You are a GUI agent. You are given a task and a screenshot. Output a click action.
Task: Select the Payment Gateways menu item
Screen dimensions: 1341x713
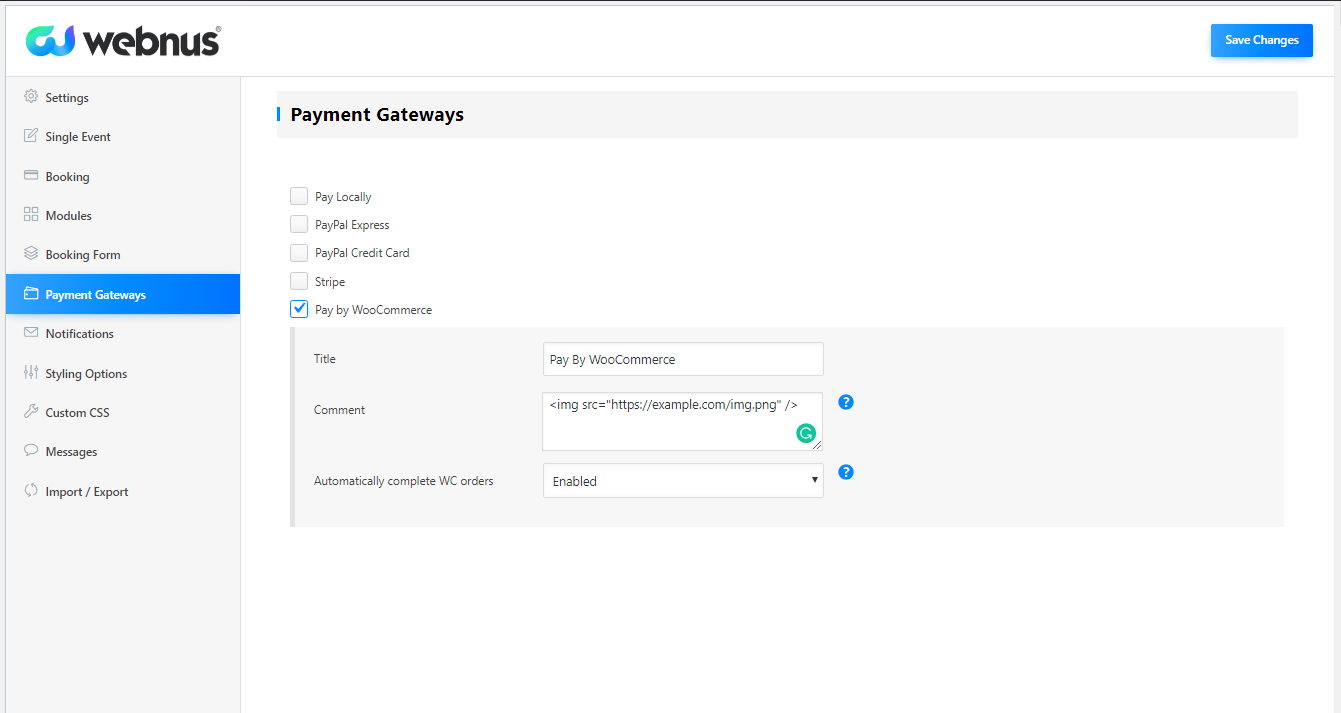(x=122, y=294)
